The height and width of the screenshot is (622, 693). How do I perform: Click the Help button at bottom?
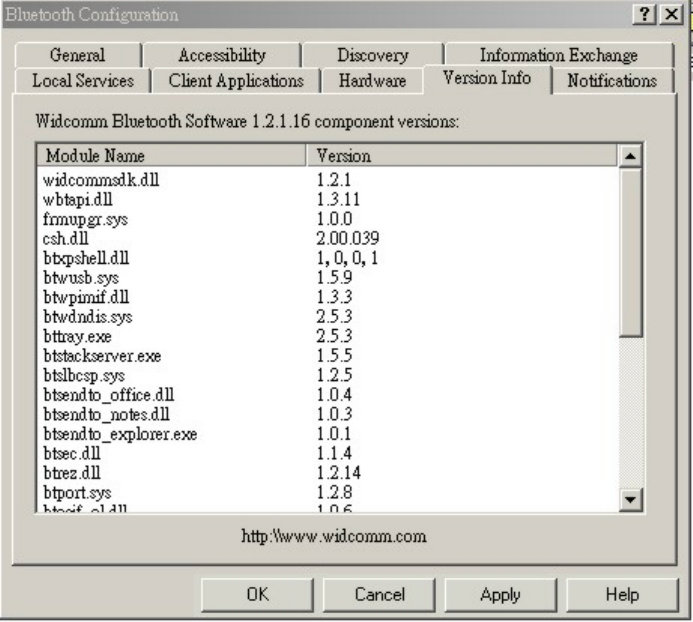click(622, 595)
